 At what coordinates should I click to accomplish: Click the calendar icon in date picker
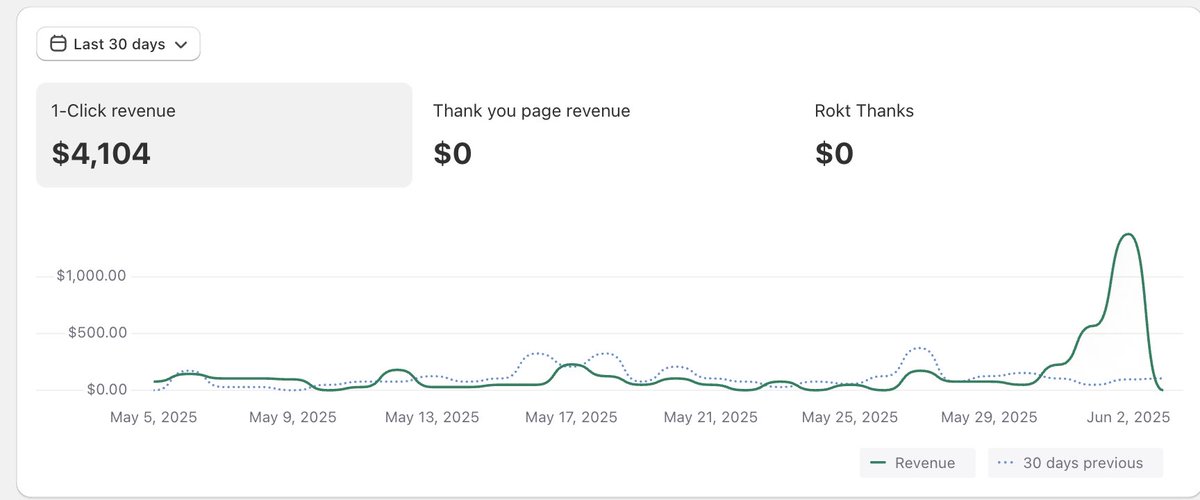(x=58, y=44)
